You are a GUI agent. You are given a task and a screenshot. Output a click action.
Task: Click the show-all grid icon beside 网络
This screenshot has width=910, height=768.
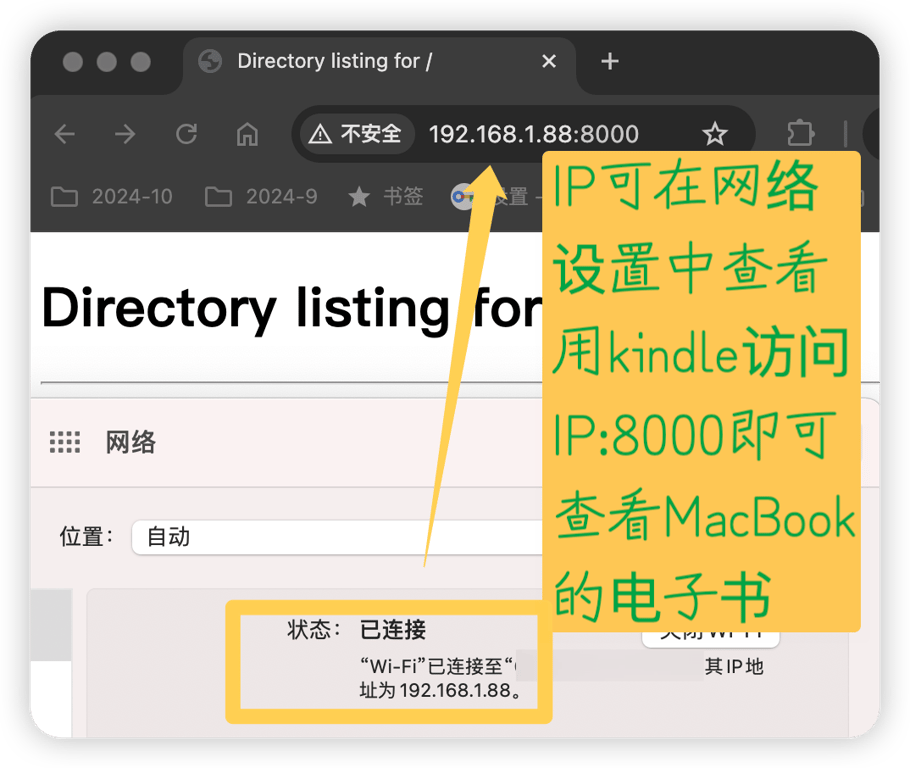(65, 442)
